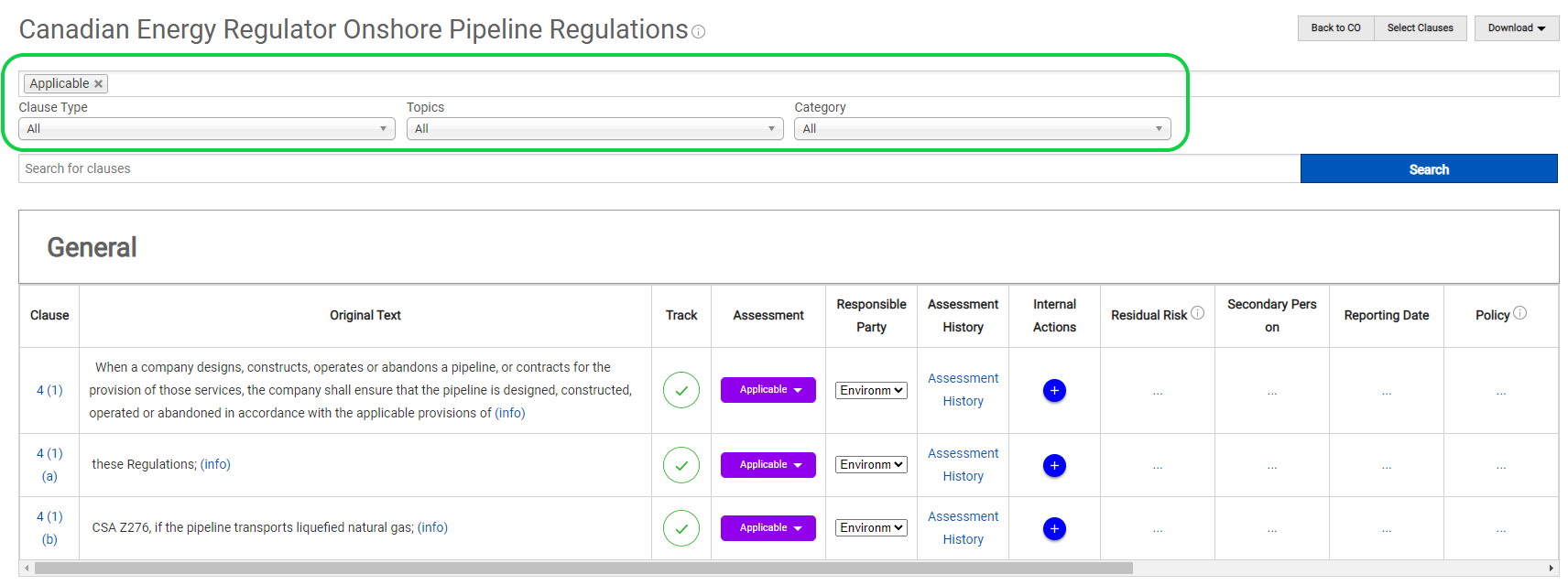Click Residual Risk ellipsis for clause 4 (1)

(1158, 392)
